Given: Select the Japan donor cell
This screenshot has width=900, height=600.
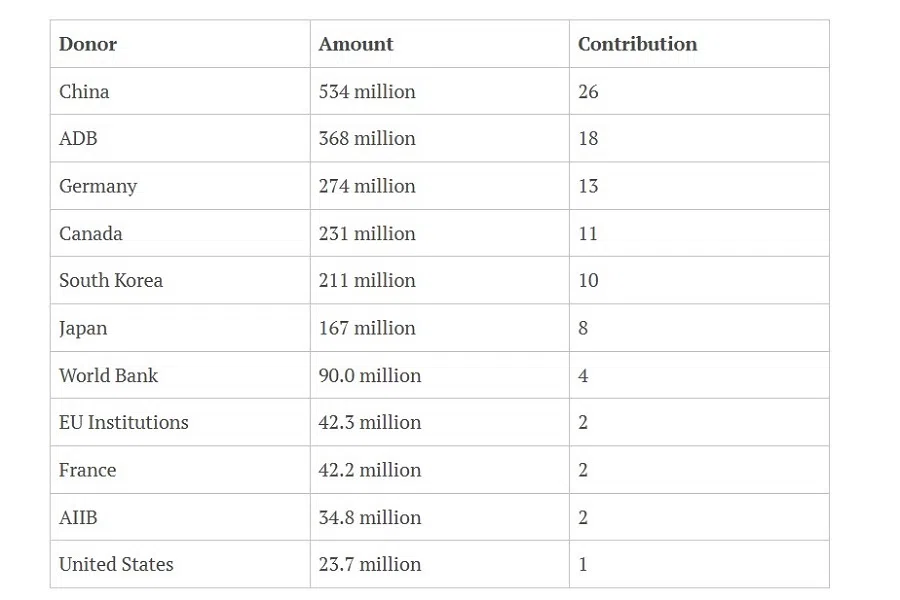Looking at the screenshot, I should pos(83,328).
